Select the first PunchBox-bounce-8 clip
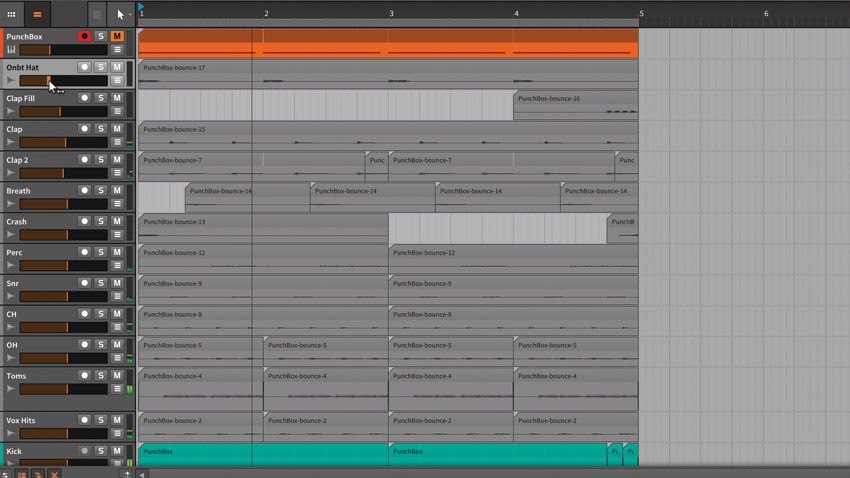The height and width of the screenshot is (478, 850). [263, 321]
